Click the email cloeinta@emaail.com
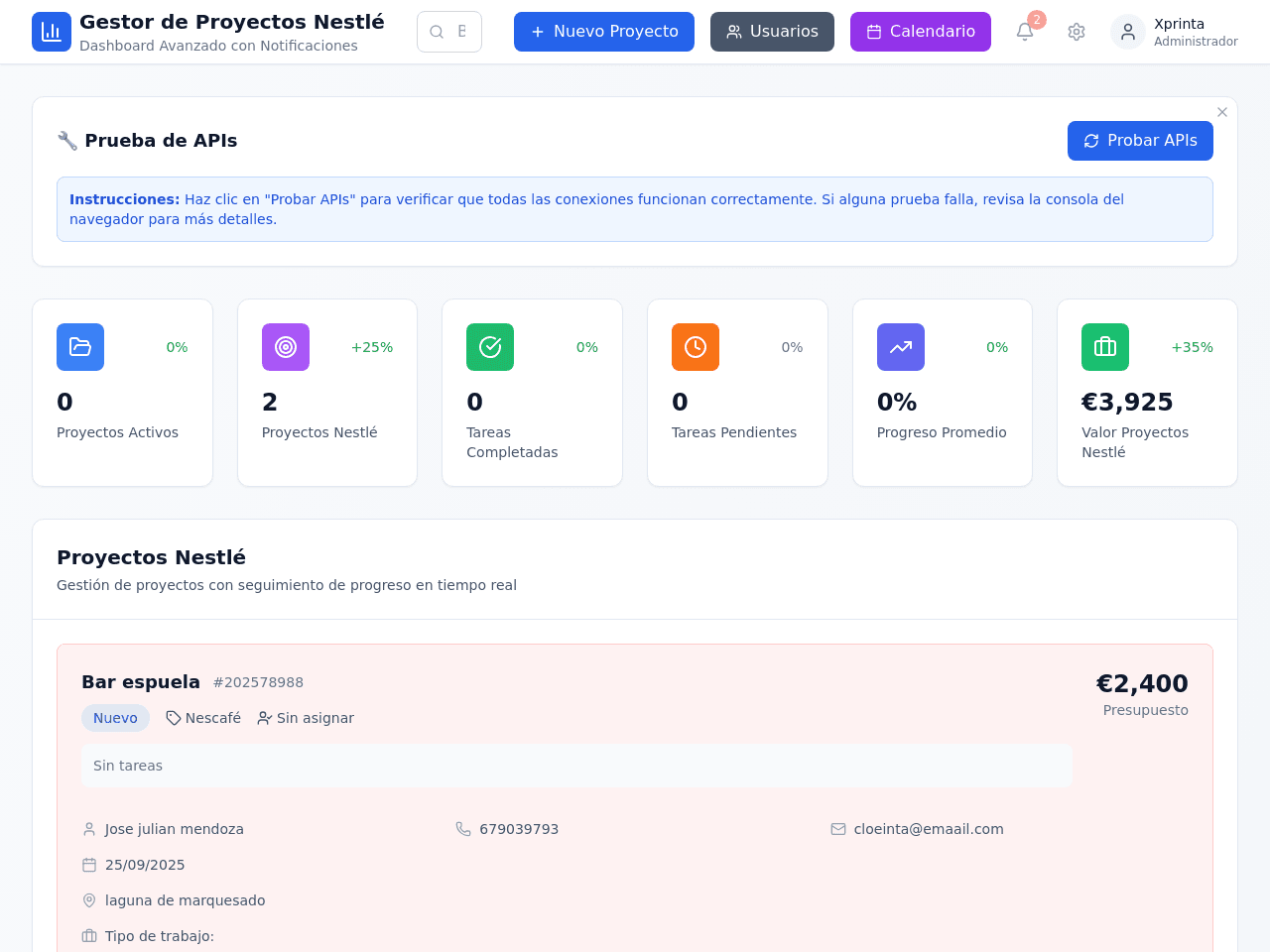Viewport: 1270px width, 952px height. (929, 829)
